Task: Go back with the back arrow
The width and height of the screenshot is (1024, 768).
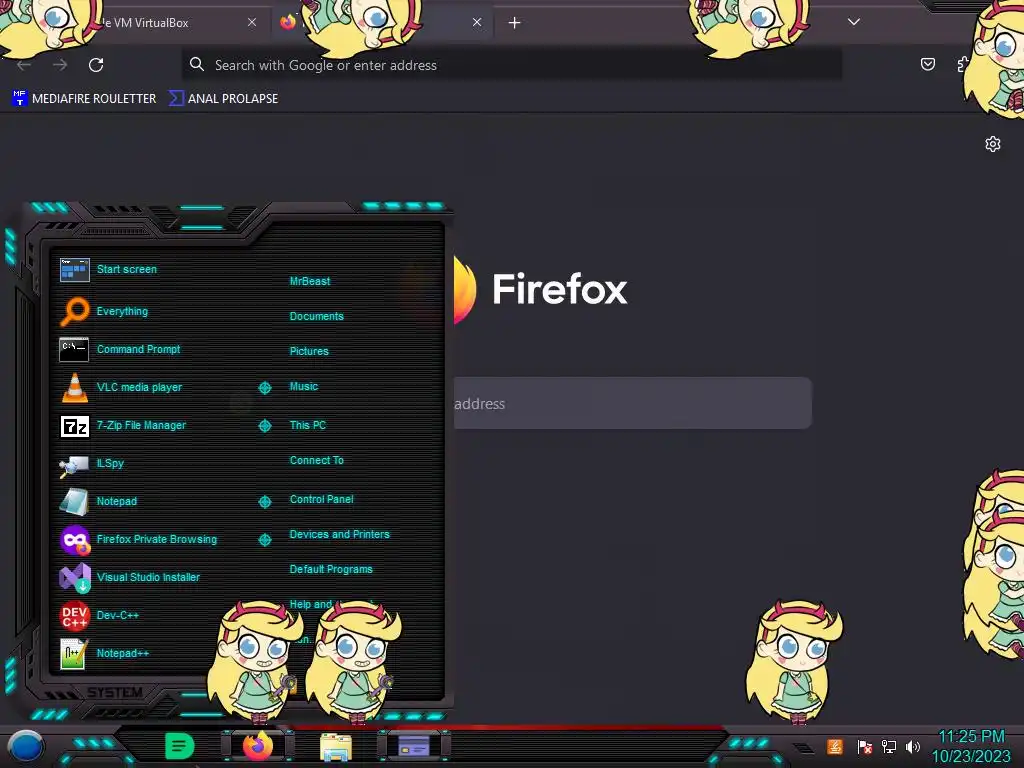Action: click(x=24, y=65)
